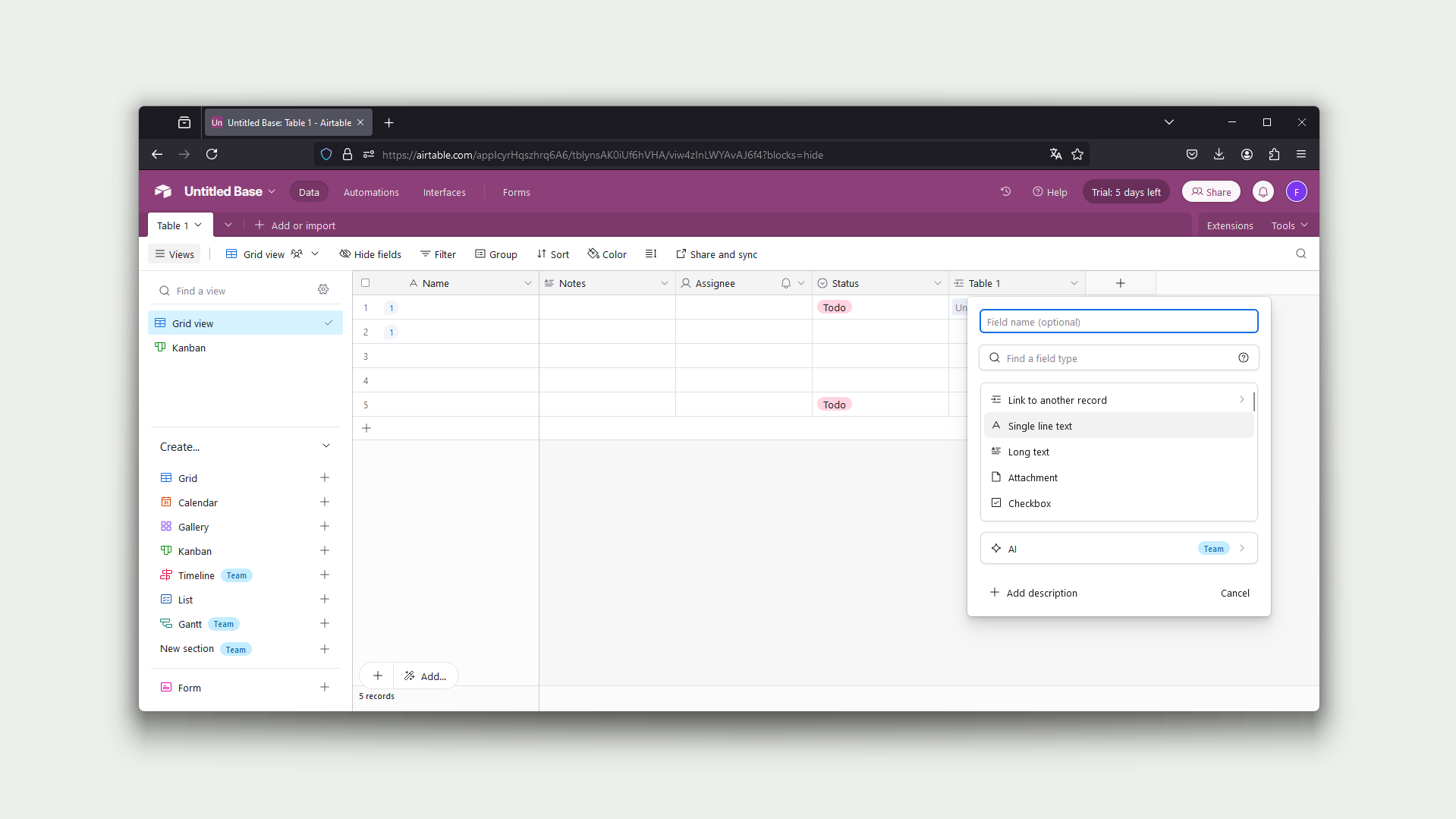Image resolution: width=1456 pixels, height=819 pixels.
Task: Add a new section plus
Action: tap(325, 649)
